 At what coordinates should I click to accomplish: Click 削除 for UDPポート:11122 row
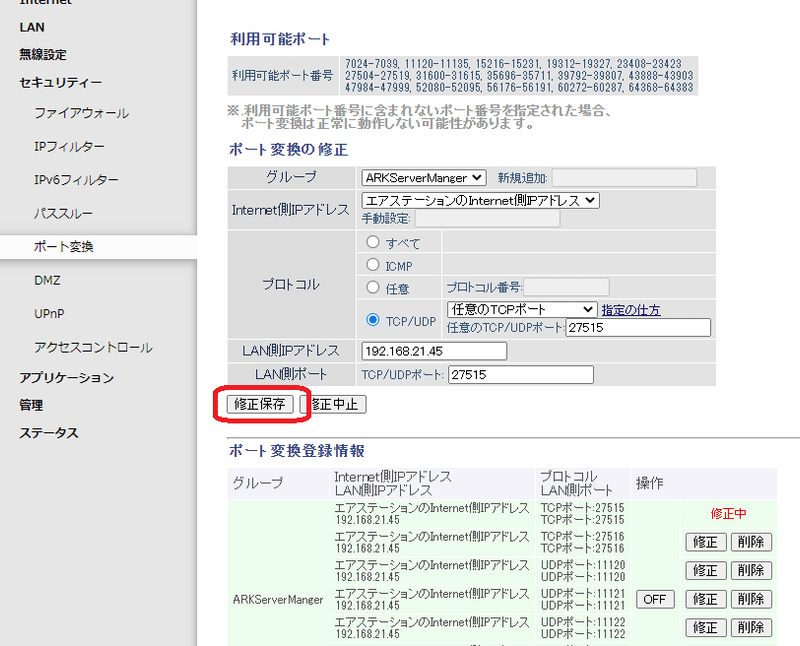pyautogui.click(x=751, y=628)
